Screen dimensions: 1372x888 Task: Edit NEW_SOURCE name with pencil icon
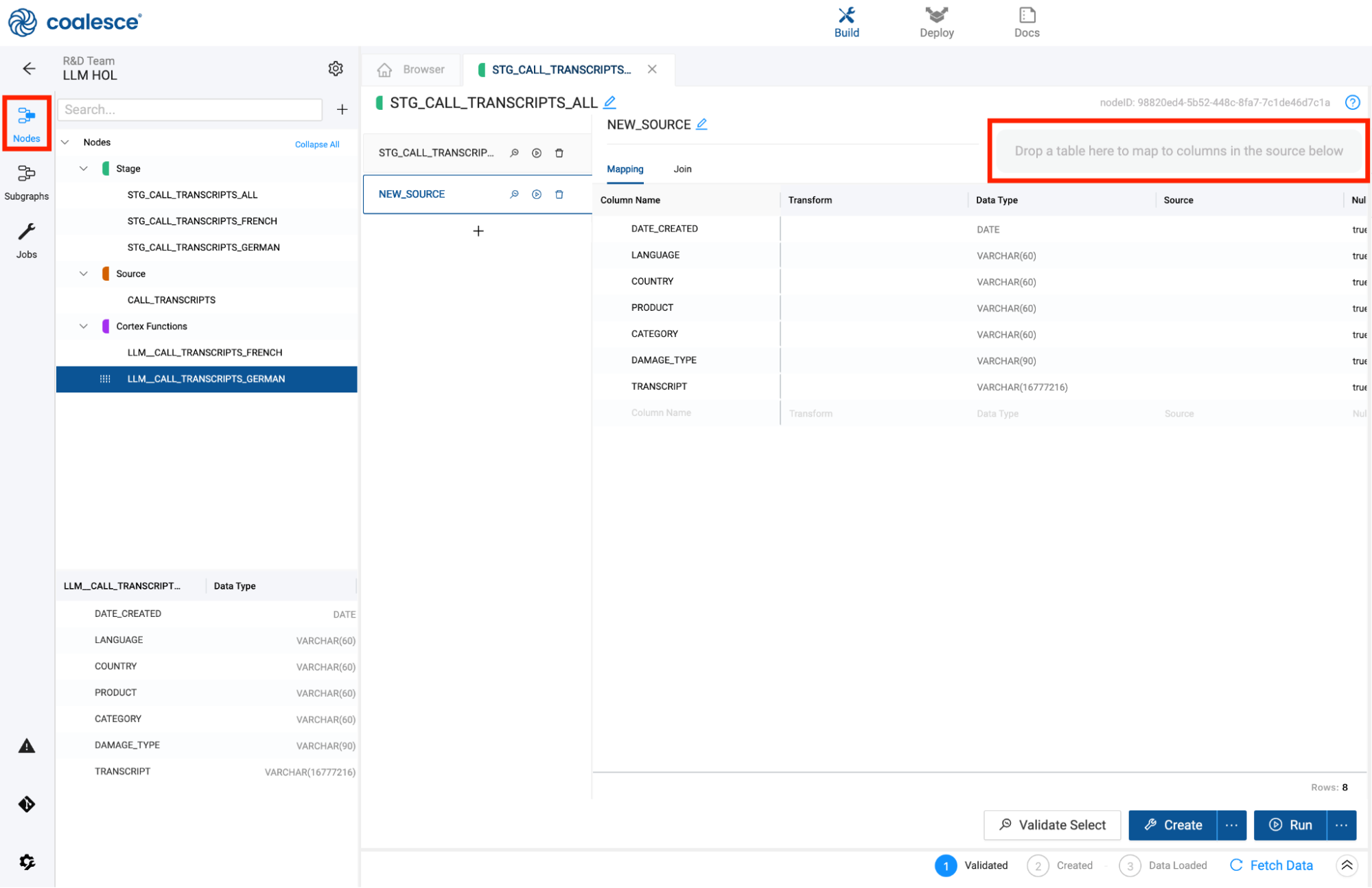tap(701, 124)
